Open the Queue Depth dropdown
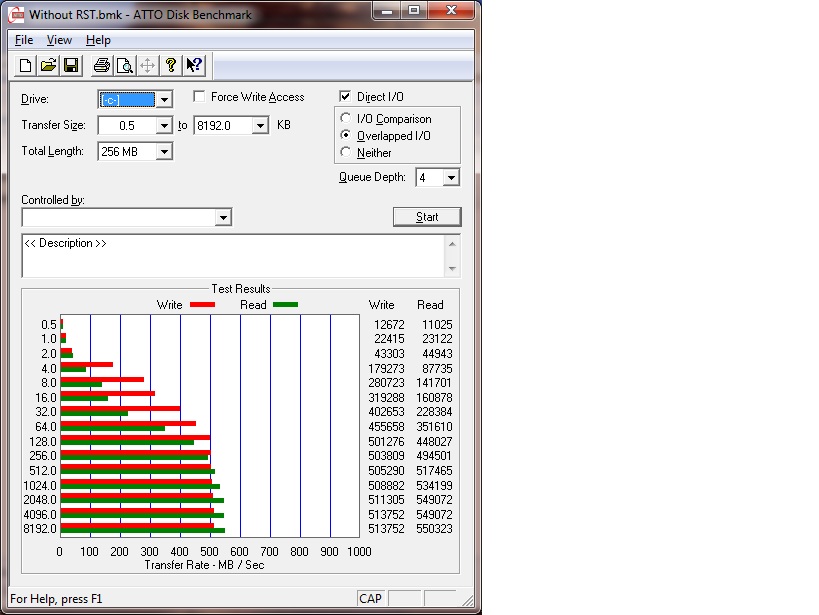The width and height of the screenshot is (819, 615). [x=451, y=178]
